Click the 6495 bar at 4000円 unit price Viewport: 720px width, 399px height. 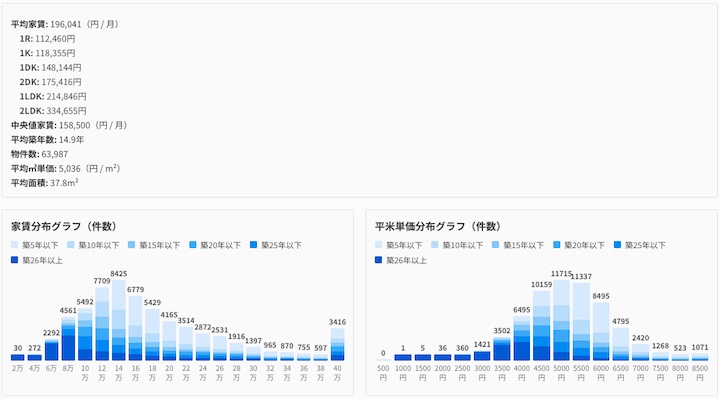(522, 338)
